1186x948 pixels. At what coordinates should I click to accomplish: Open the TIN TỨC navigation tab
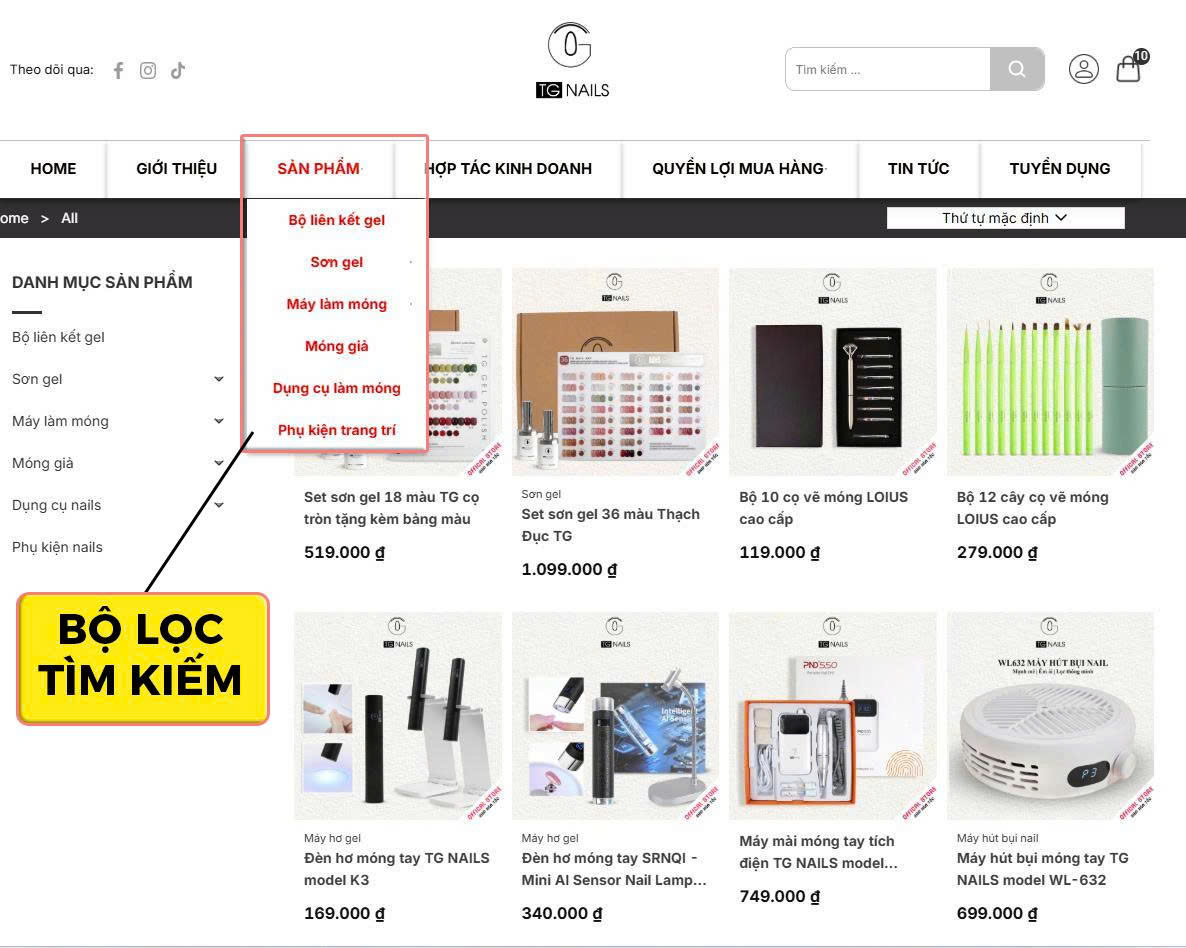(x=918, y=169)
